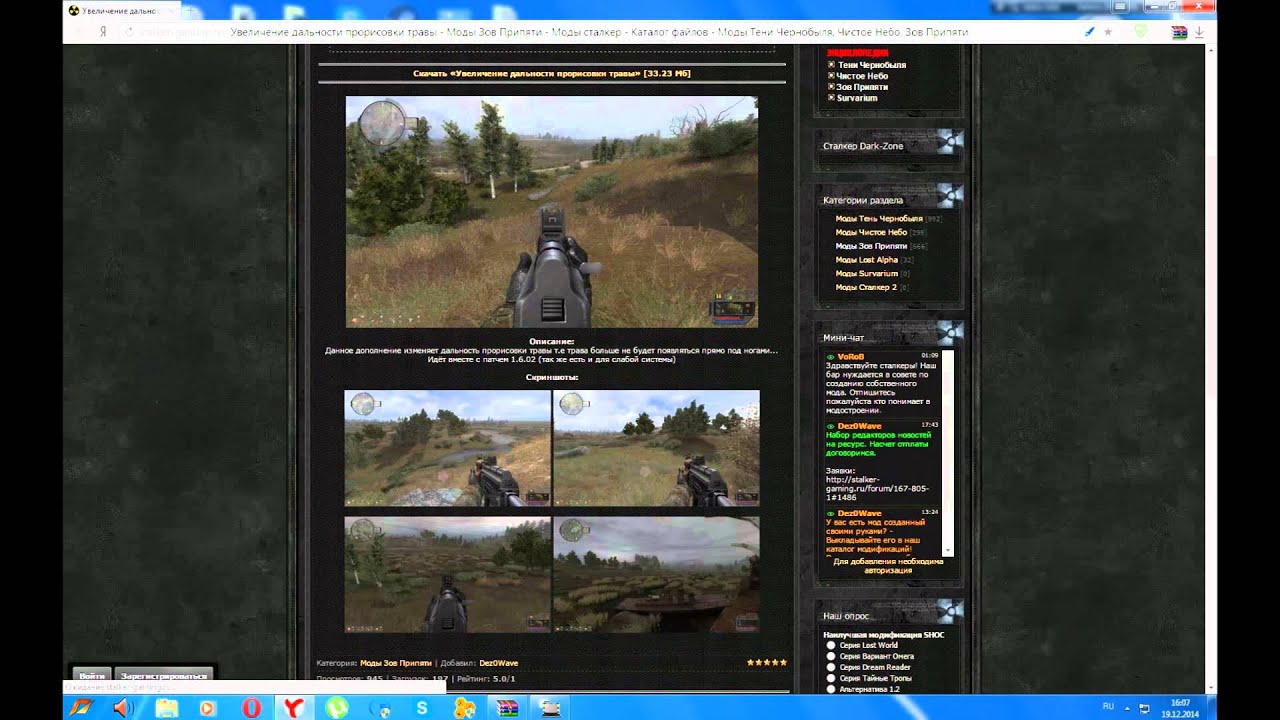Open 'Моды Зов Припяти' link beside 'Категория'
Image resolution: width=1280 pixels, height=720 pixels.
tap(396, 663)
